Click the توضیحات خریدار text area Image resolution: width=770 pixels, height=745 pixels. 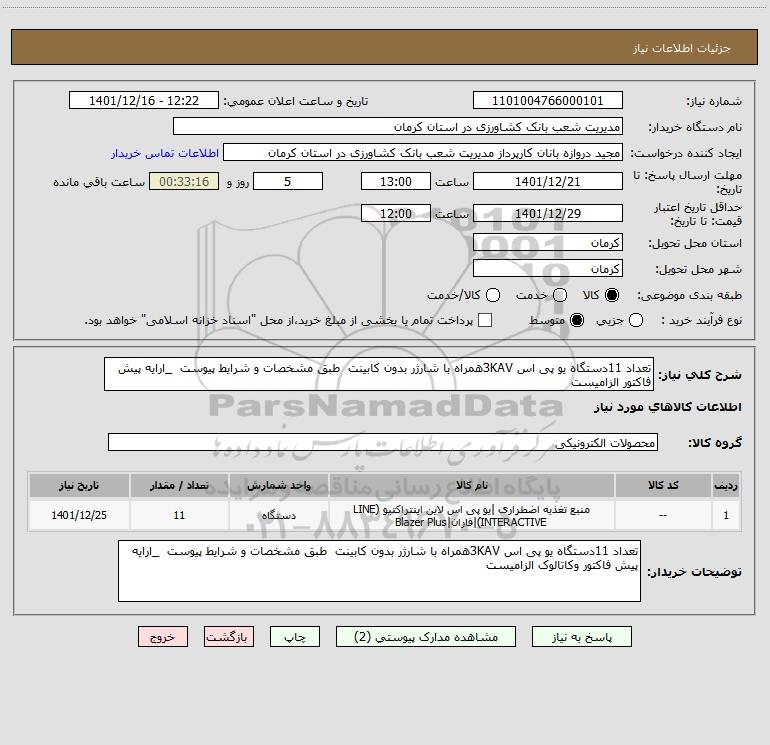click(x=379, y=571)
